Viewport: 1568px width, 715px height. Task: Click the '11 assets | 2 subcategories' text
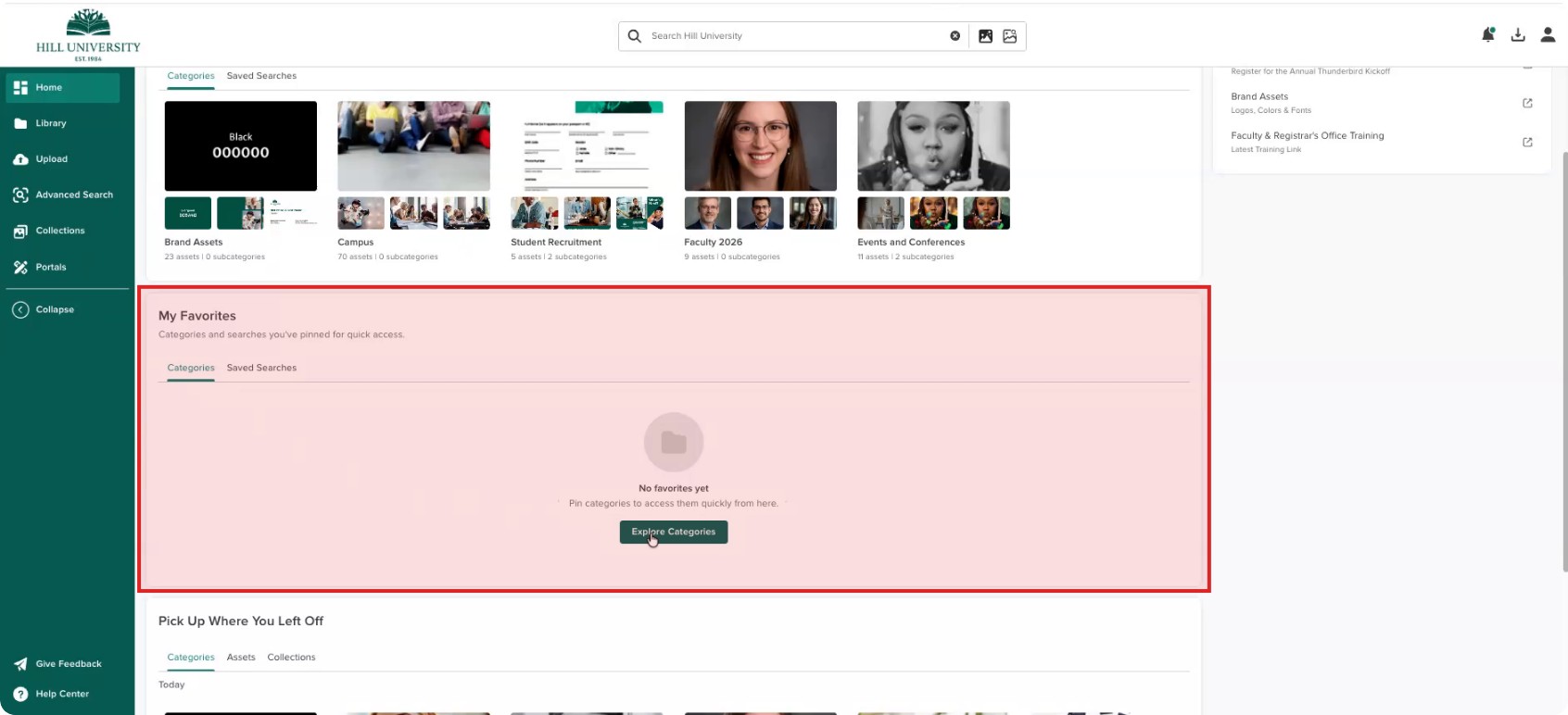click(905, 257)
